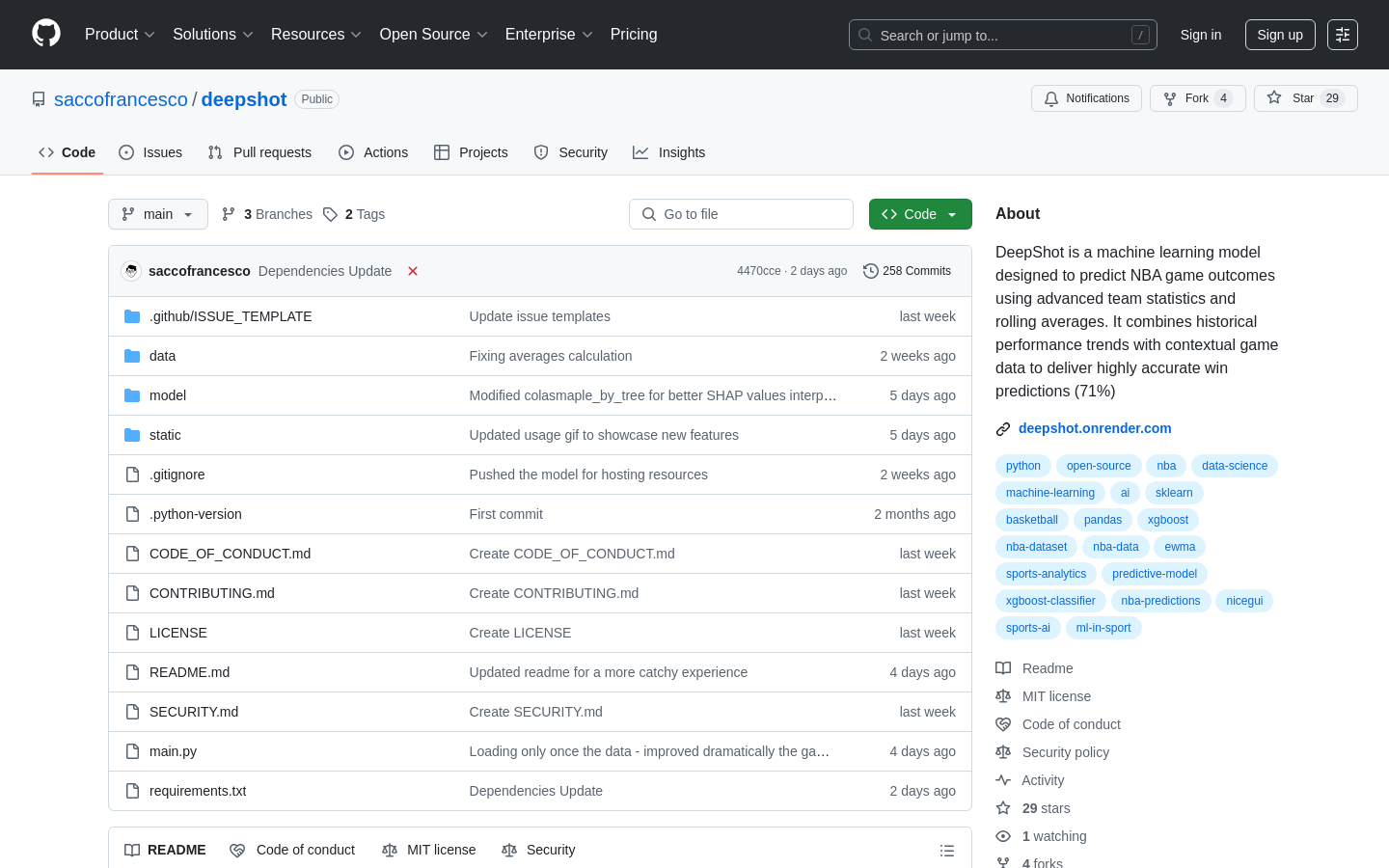Star the deepshot repository
The width and height of the screenshot is (1389, 868).
point(1305,98)
